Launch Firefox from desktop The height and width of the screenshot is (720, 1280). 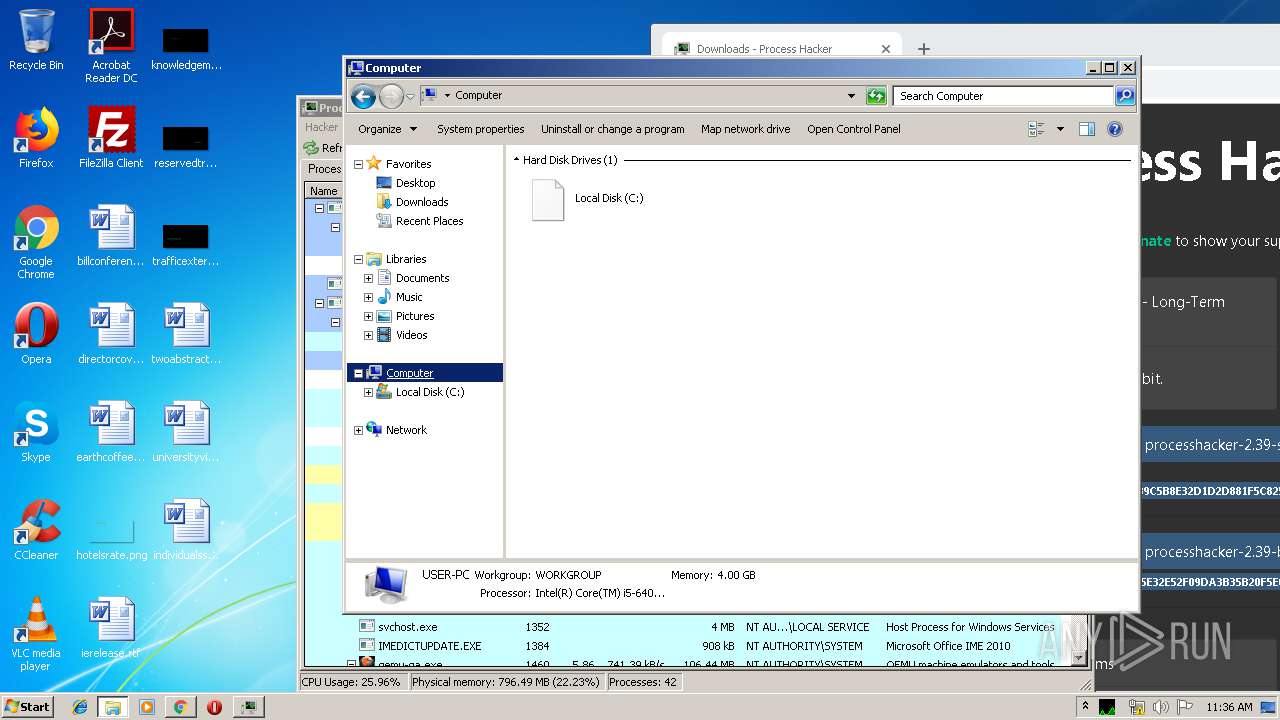pyautogui.click(x=36, y=138)
